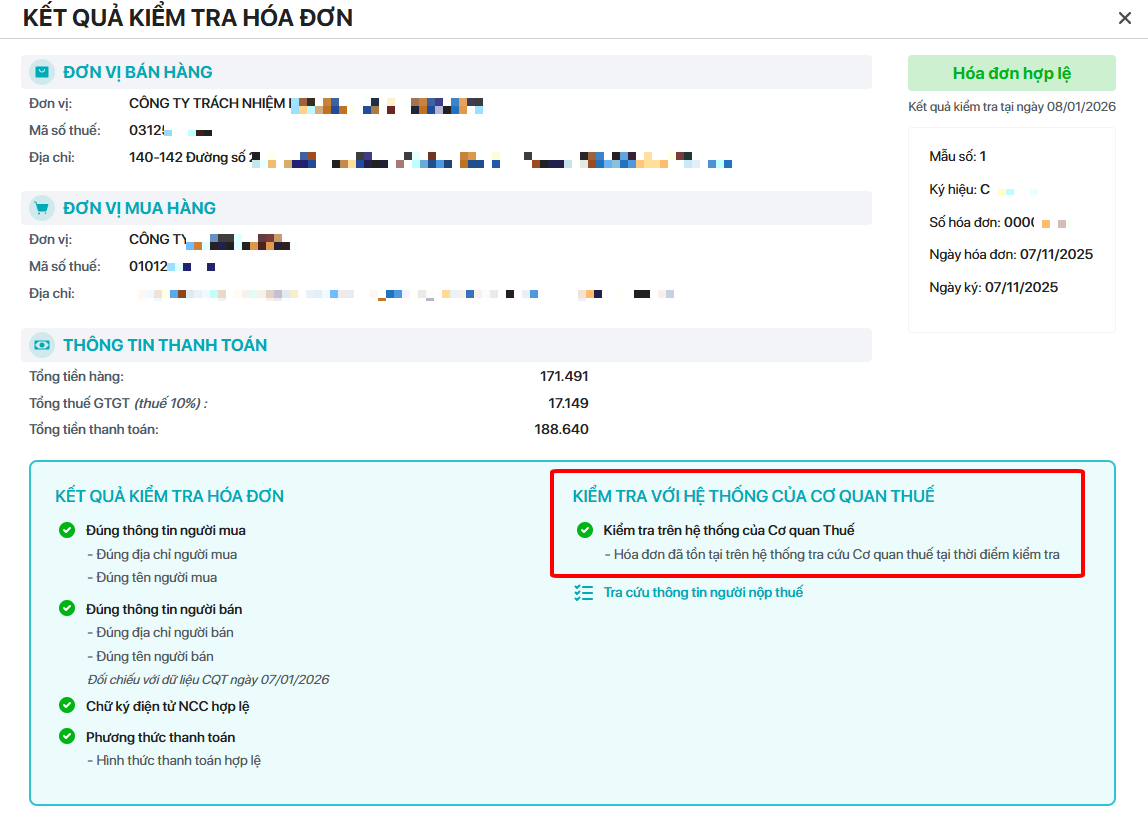
Task: Select the ĐƠN VỊ BÁN HÀNG header
Action: (x=138, y=72)
